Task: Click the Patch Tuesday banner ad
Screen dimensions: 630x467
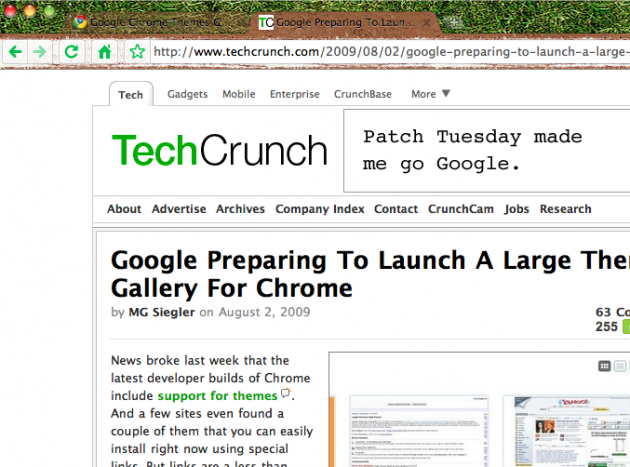Action: point(487,151)
